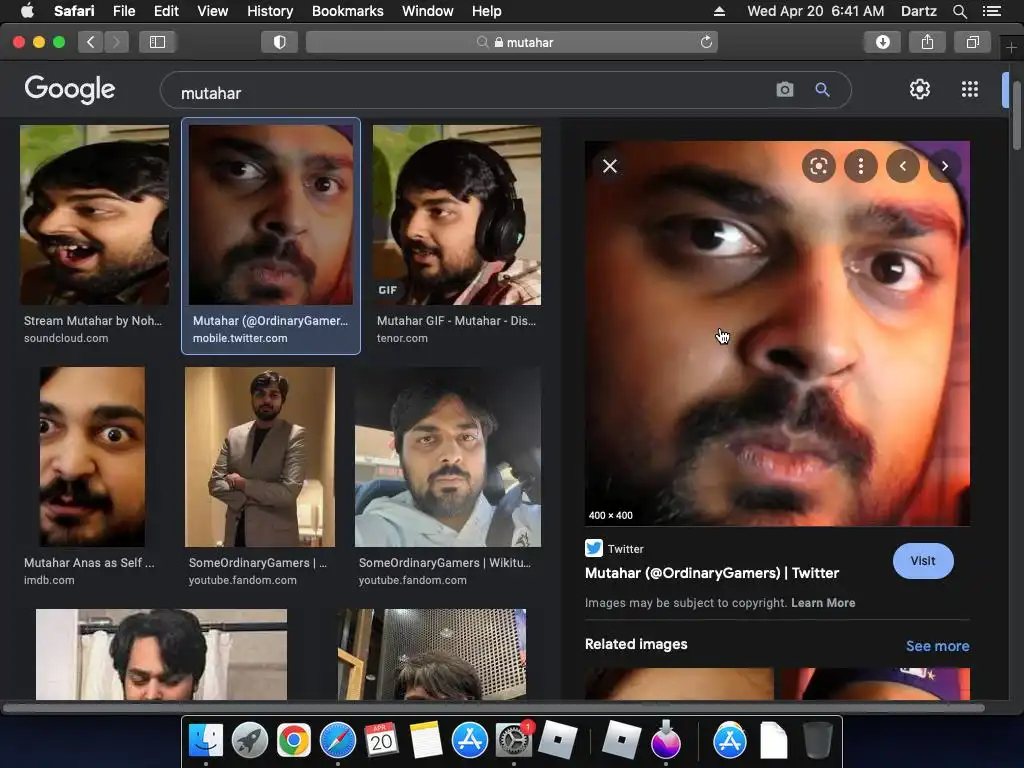1024x768 pixels.
Task: Open Calendar from the Dock
Action: (381, 741)
